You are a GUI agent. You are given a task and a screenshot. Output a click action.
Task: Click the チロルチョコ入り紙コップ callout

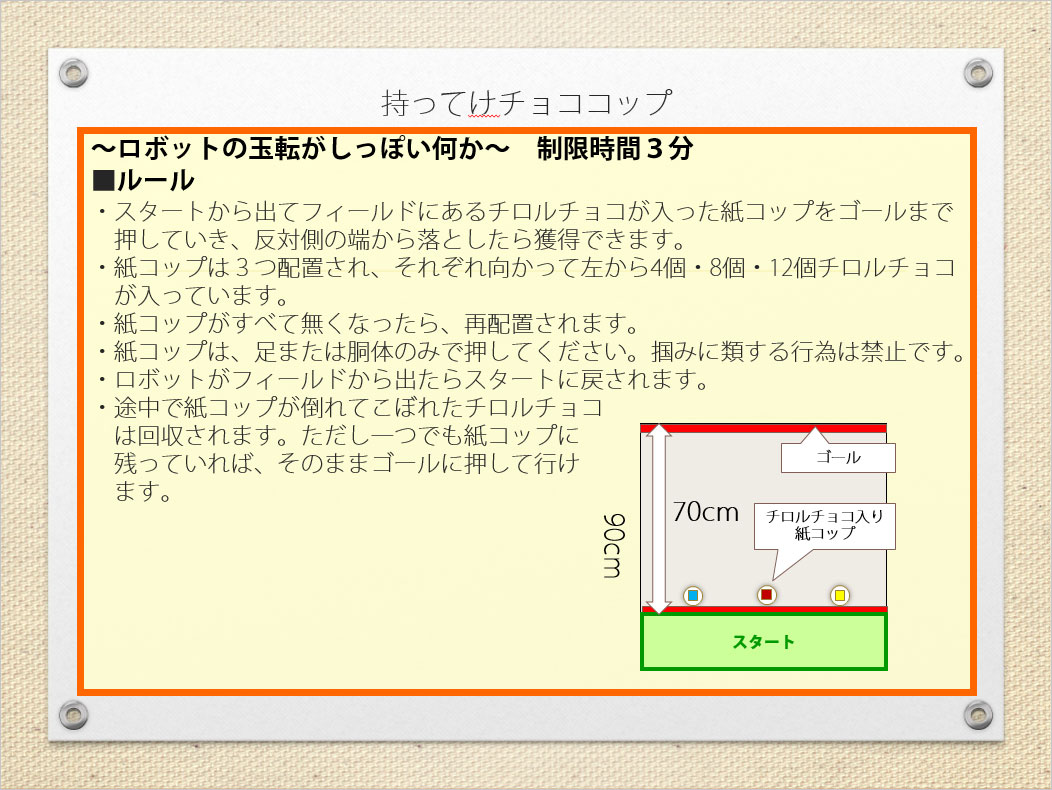tap(825, 525)
